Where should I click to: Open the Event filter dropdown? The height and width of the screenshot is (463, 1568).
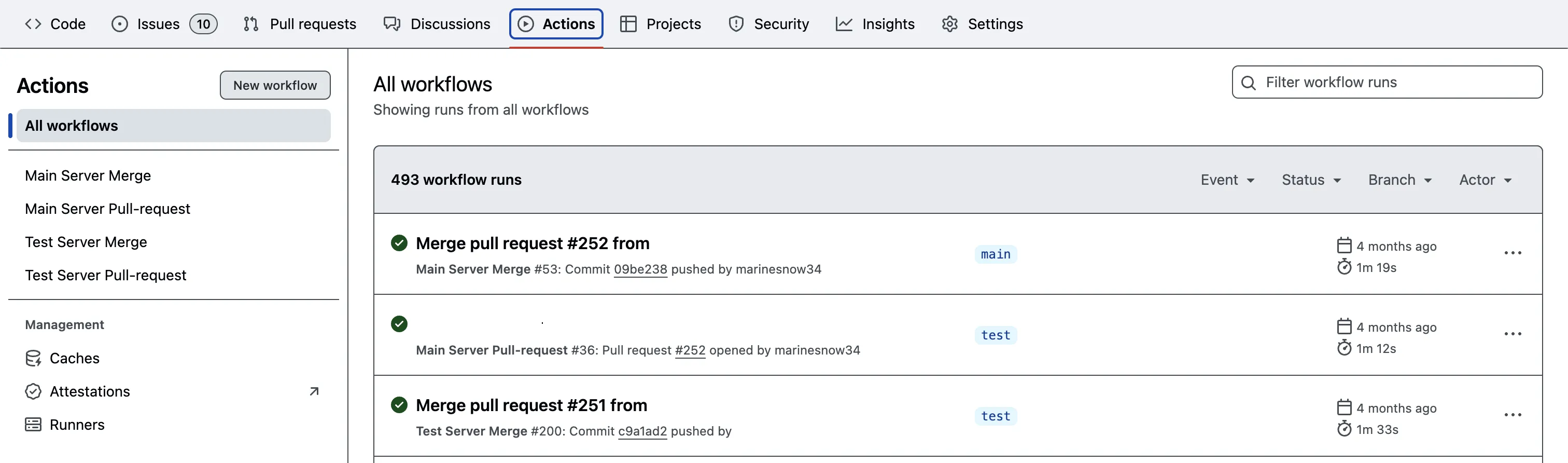click(x=1227, y=179)
